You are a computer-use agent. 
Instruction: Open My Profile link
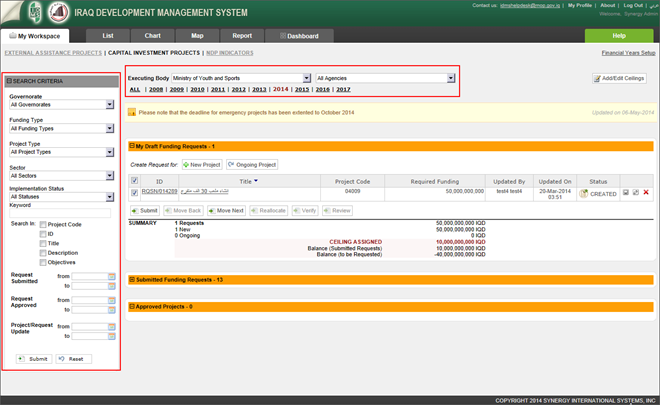pos(580,5)
